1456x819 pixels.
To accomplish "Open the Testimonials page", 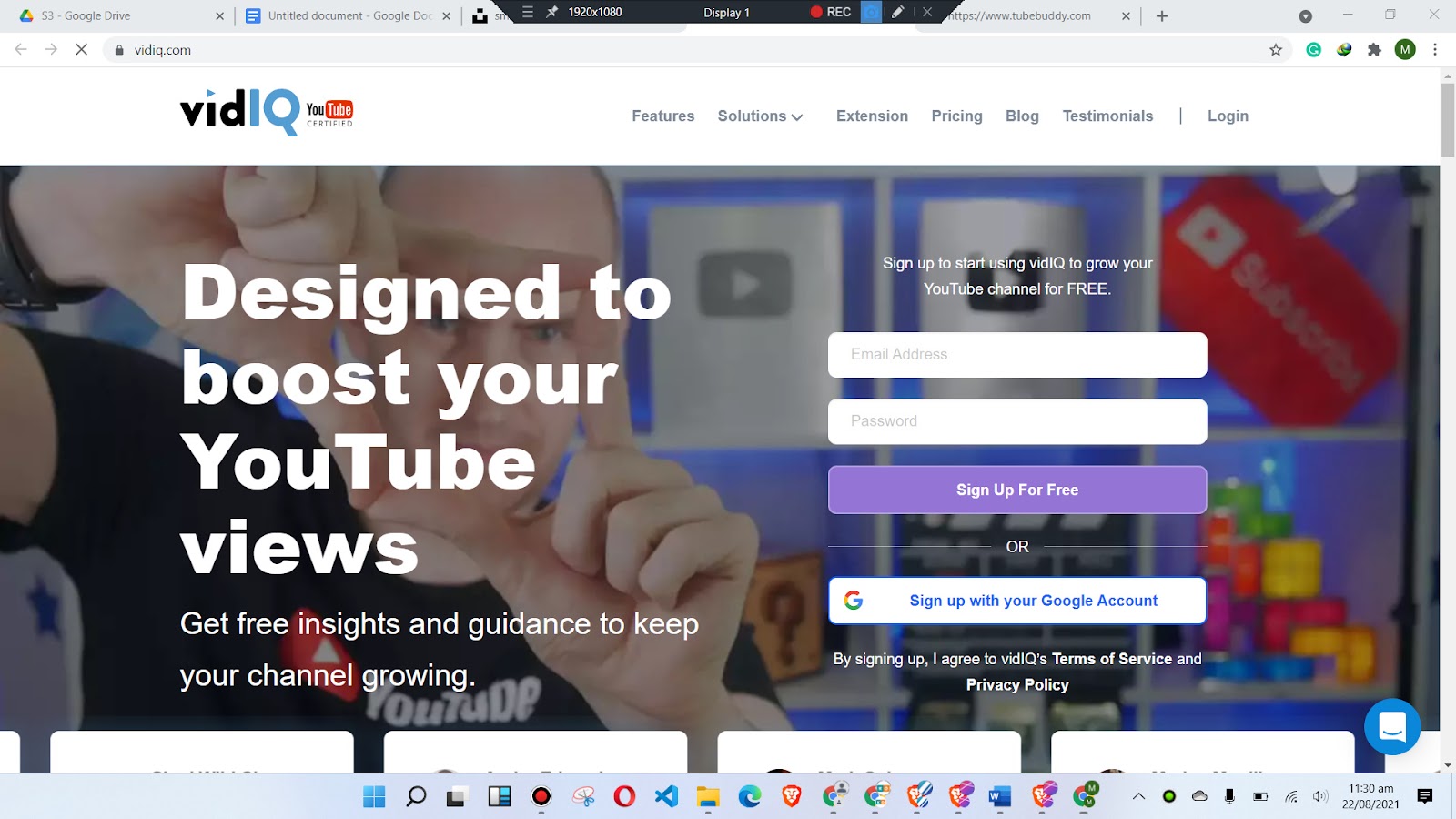I will point(1107,116).
